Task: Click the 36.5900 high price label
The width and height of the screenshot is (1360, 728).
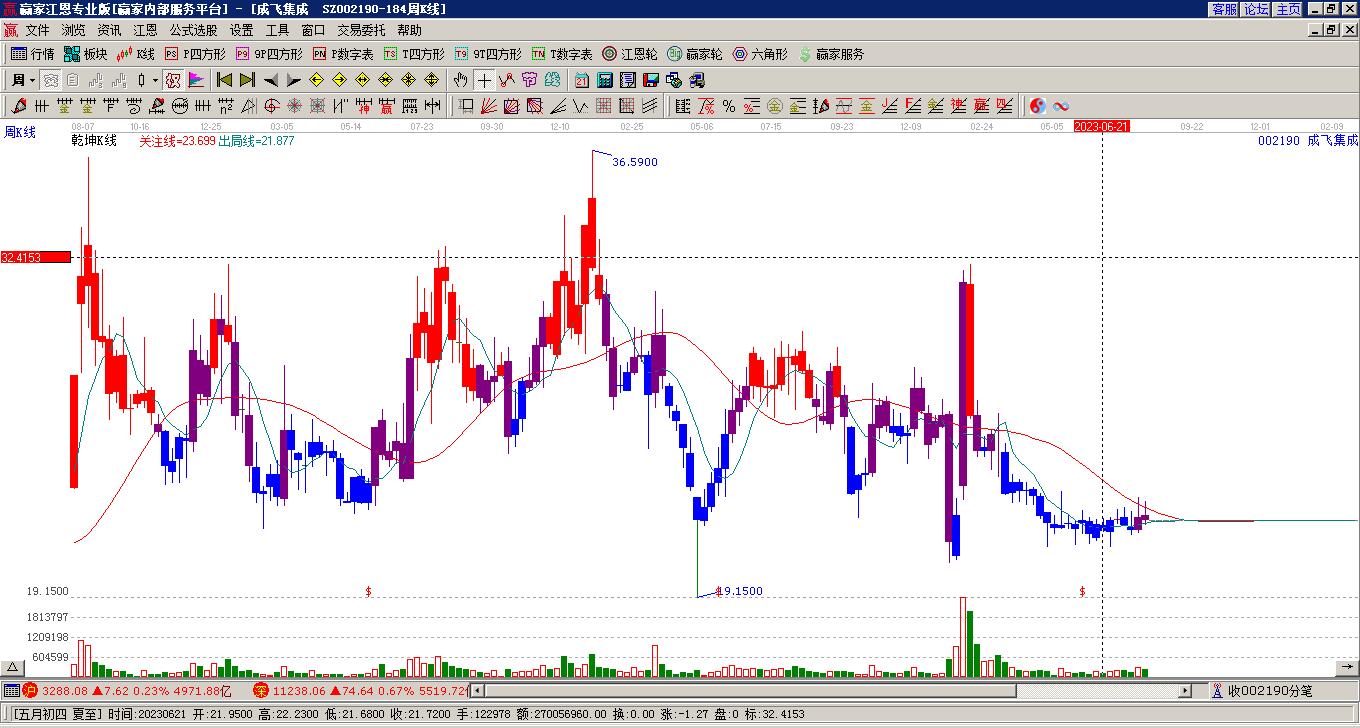Action: 635,162
